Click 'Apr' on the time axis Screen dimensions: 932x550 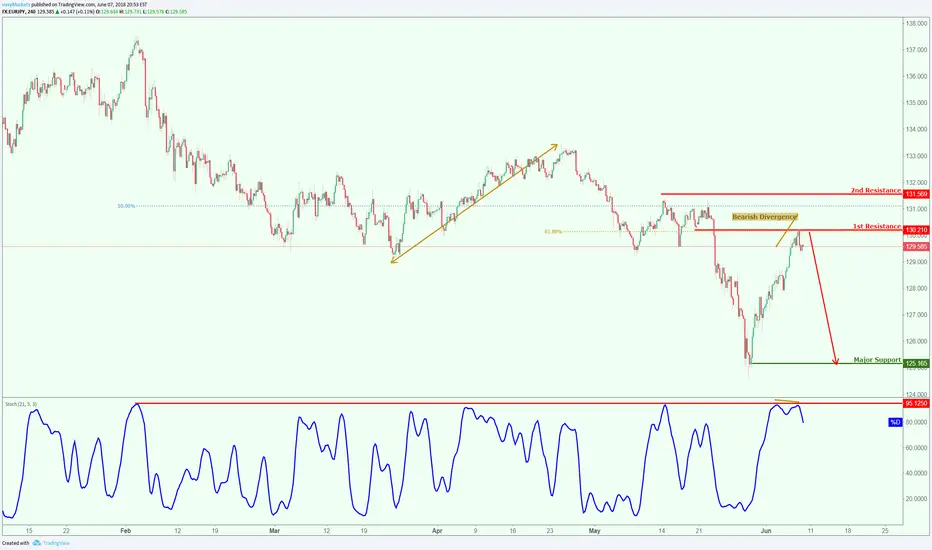point(437,530)
